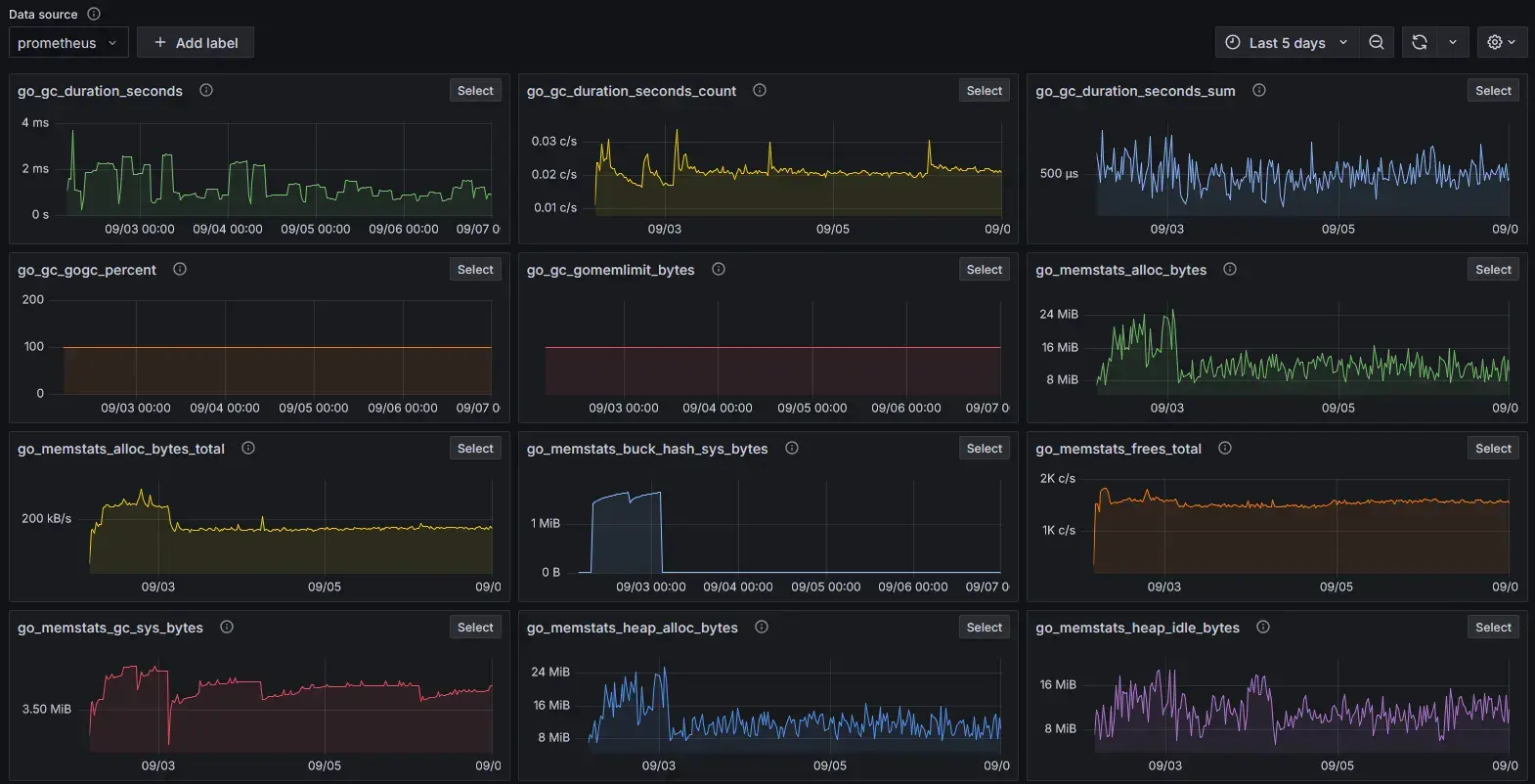Select the go_memstats_heap_alloc_bytes metric

coord(985,628)
